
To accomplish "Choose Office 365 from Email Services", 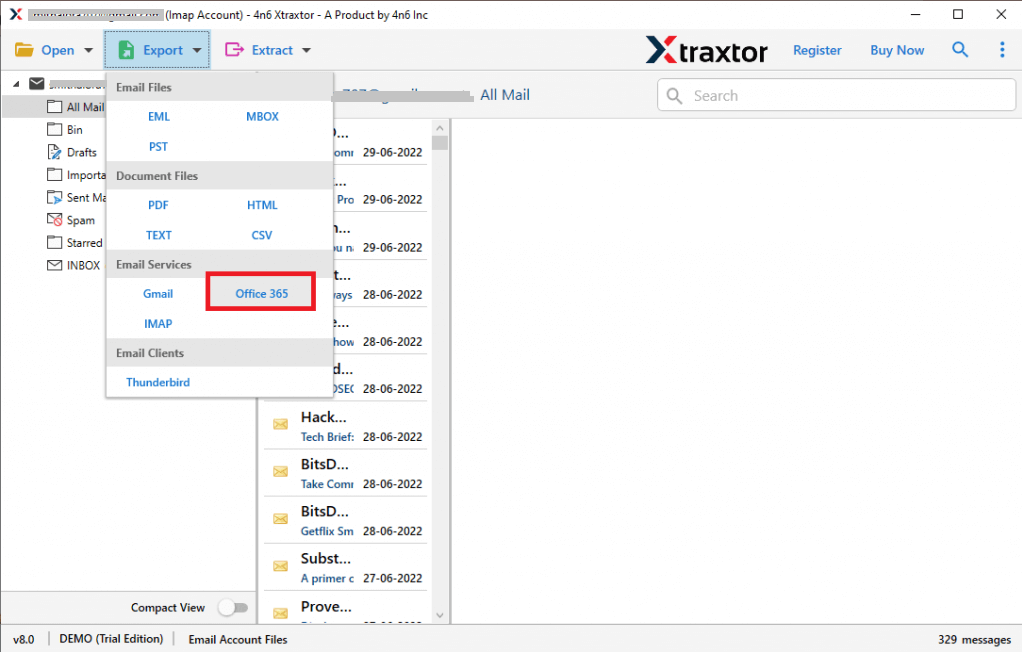I will pyautogui.click(x=260, y=293).
